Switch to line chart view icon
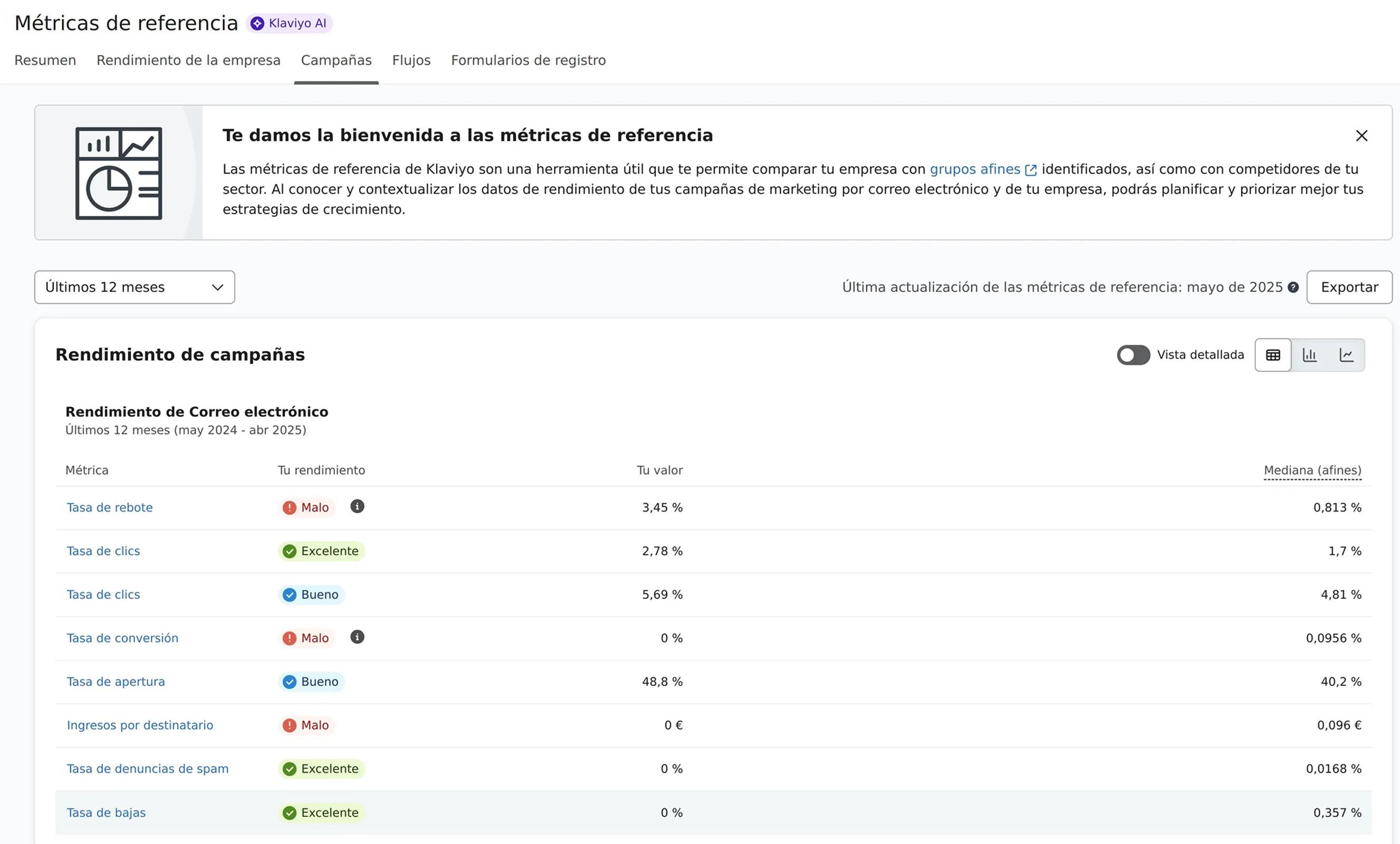This screenshot has height=844, width=1400. tap(1346, 355)
